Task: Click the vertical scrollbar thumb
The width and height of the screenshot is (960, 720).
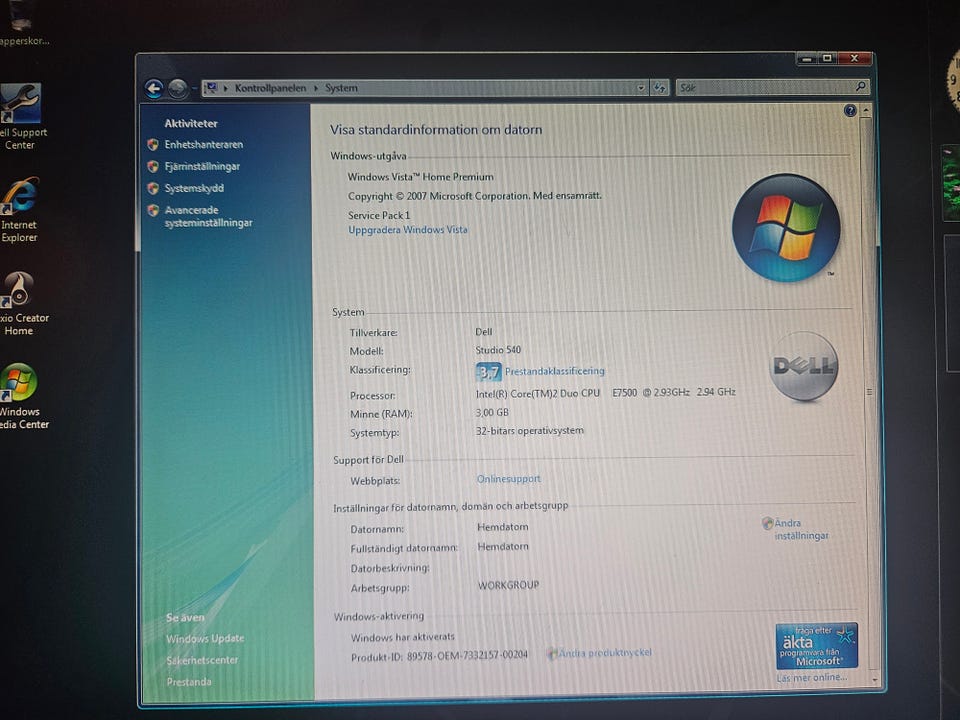Action: pos(869,392)
